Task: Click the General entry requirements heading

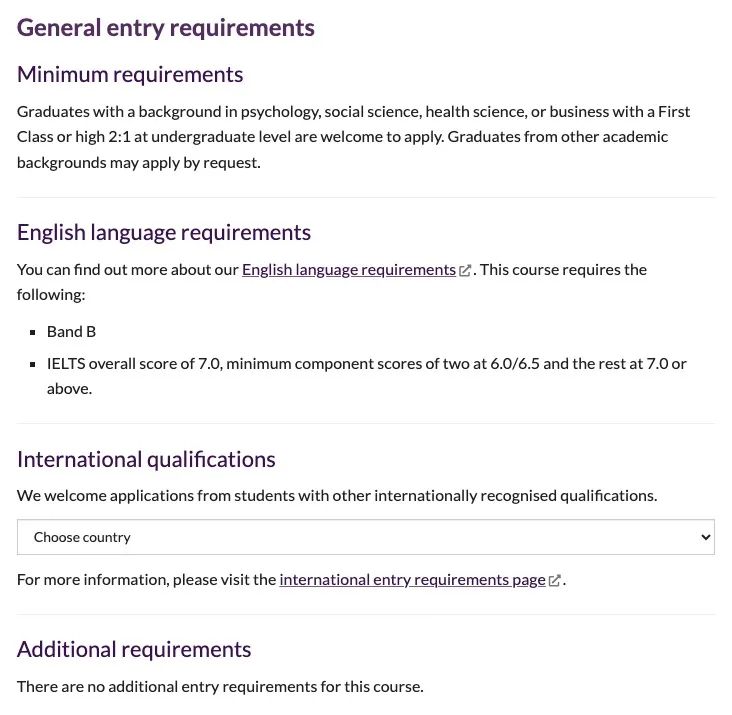Action: (x=166, y=28)
